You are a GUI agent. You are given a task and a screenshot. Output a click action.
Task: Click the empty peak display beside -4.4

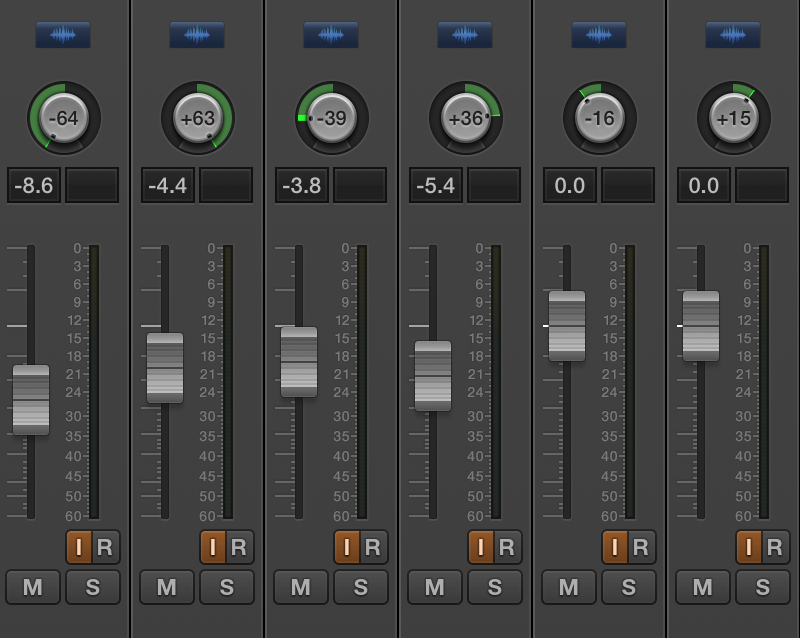coord(227,185)
